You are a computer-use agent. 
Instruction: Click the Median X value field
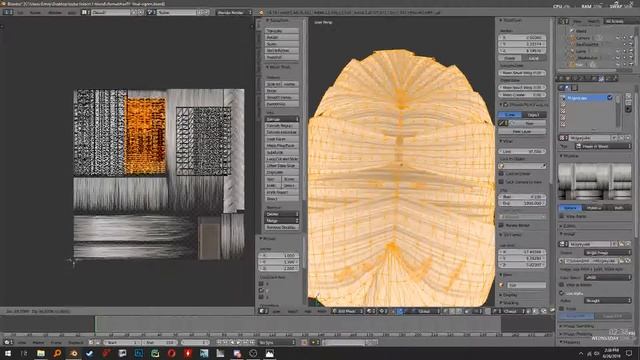pos(522,37)
